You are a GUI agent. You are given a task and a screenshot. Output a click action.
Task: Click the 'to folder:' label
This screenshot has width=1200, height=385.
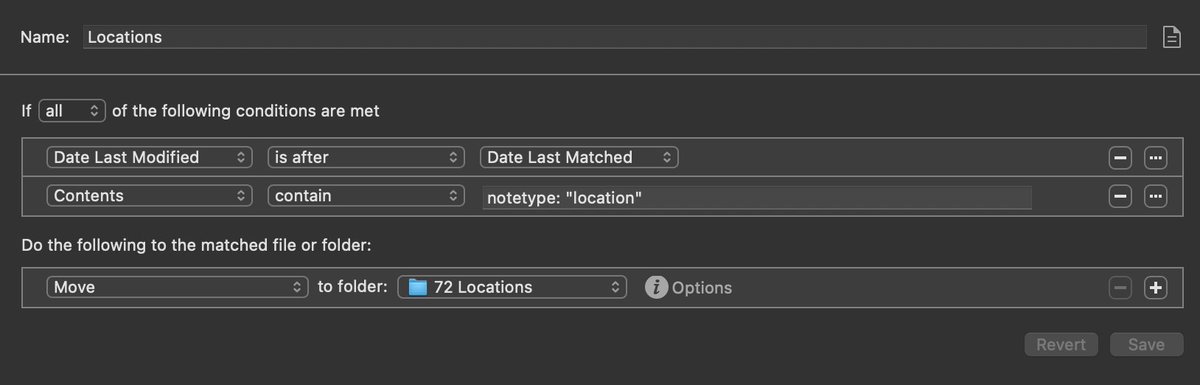click(352, 287)
